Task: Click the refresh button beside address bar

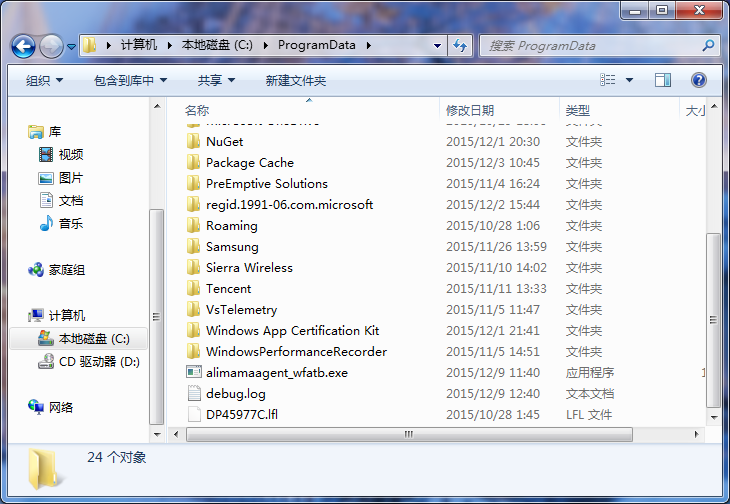Action: coord(460,46)
